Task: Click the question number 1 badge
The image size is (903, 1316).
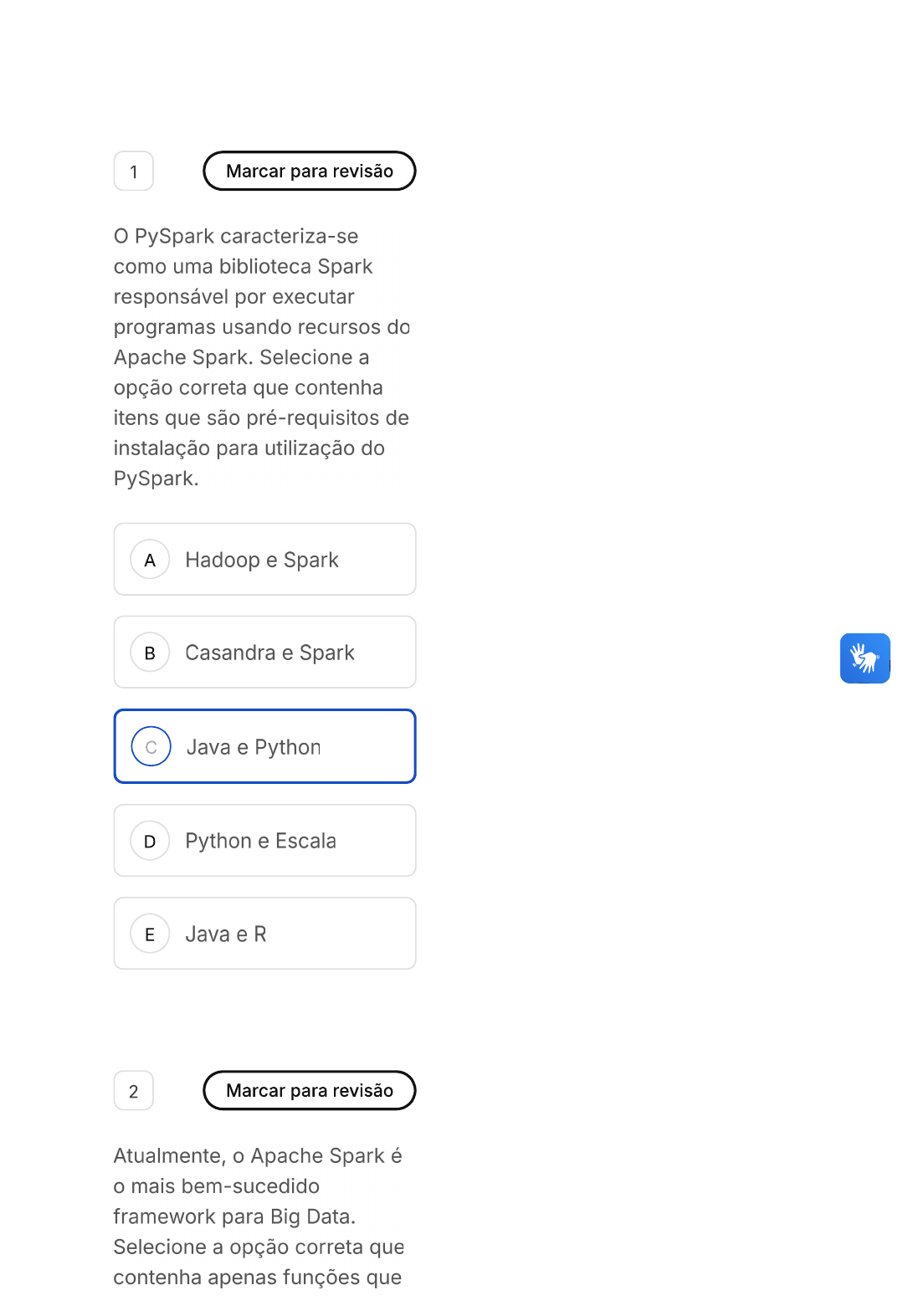Action: click(134, 172)
